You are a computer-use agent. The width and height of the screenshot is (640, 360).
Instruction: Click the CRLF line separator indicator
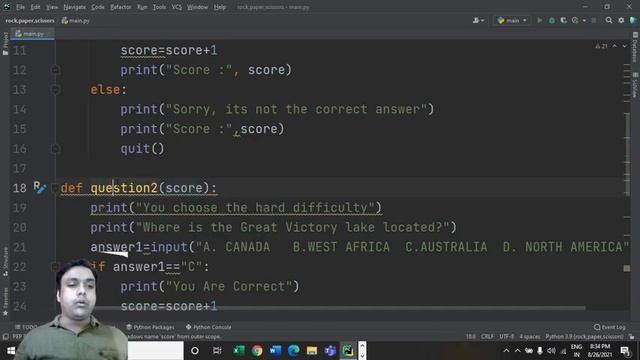[x=487, y=337]
